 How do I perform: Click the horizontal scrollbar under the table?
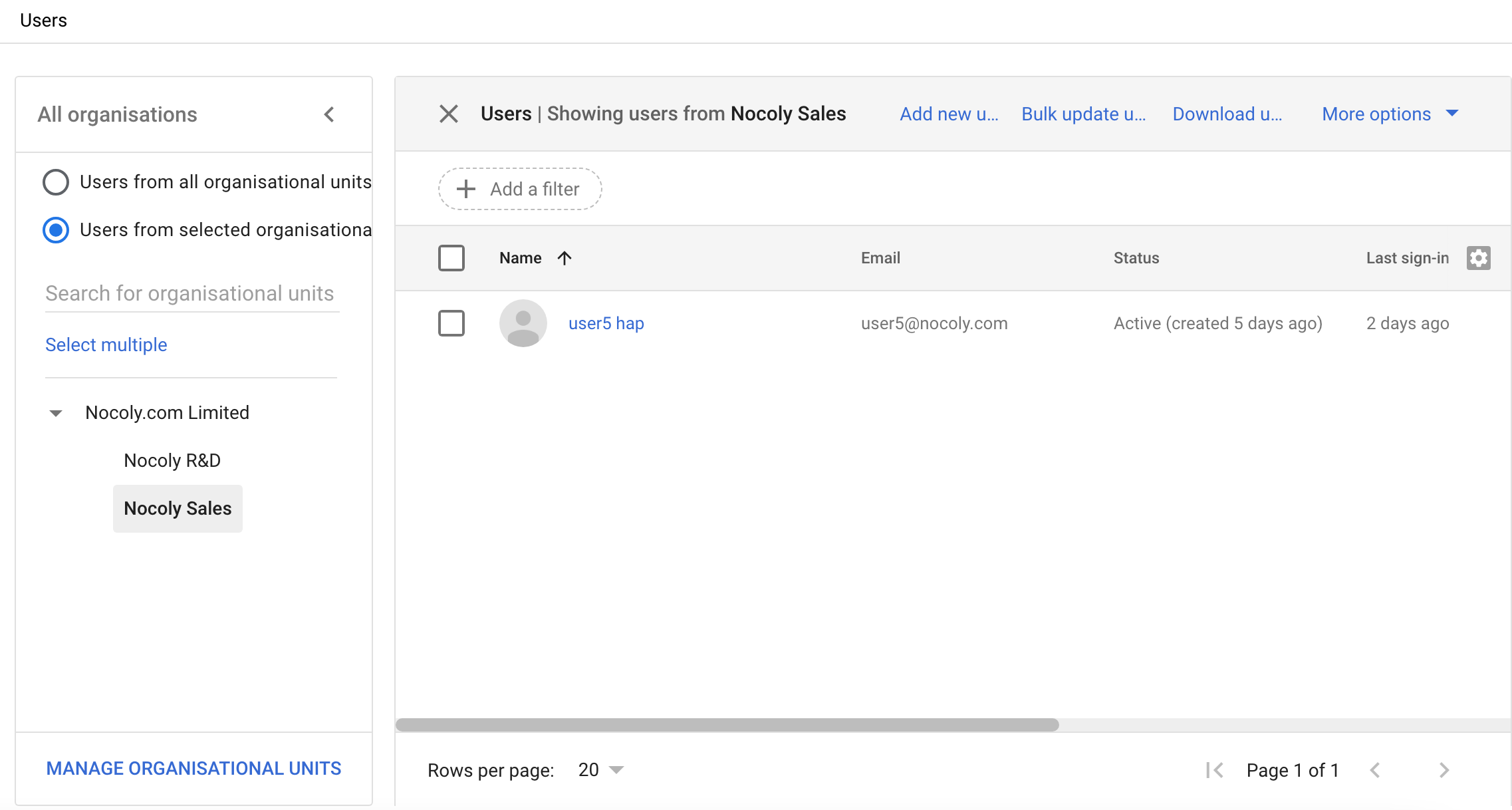pyautogui.click(x=727, y=725)
